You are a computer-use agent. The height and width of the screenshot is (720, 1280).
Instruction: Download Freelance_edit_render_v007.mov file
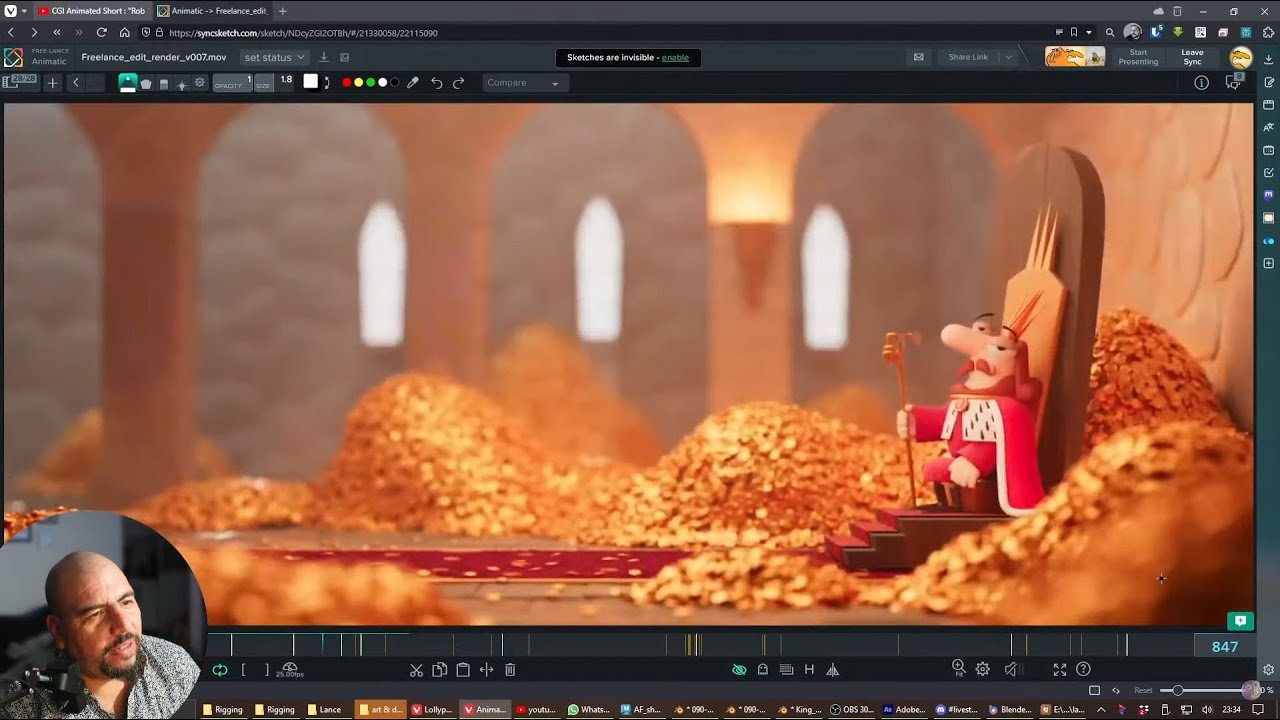point(323,57)
